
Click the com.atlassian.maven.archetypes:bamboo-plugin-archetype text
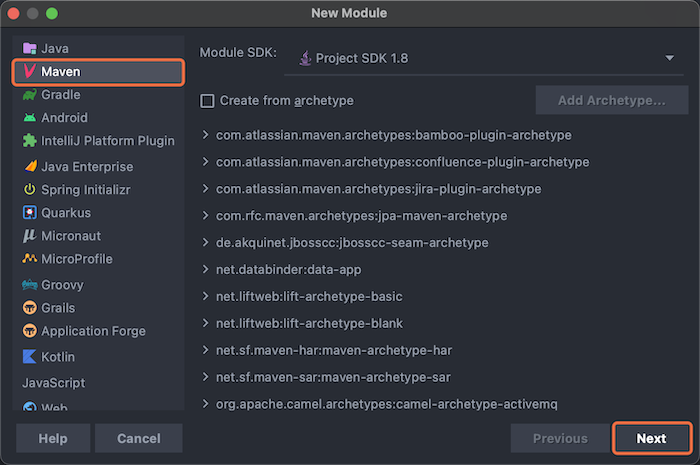394,135
